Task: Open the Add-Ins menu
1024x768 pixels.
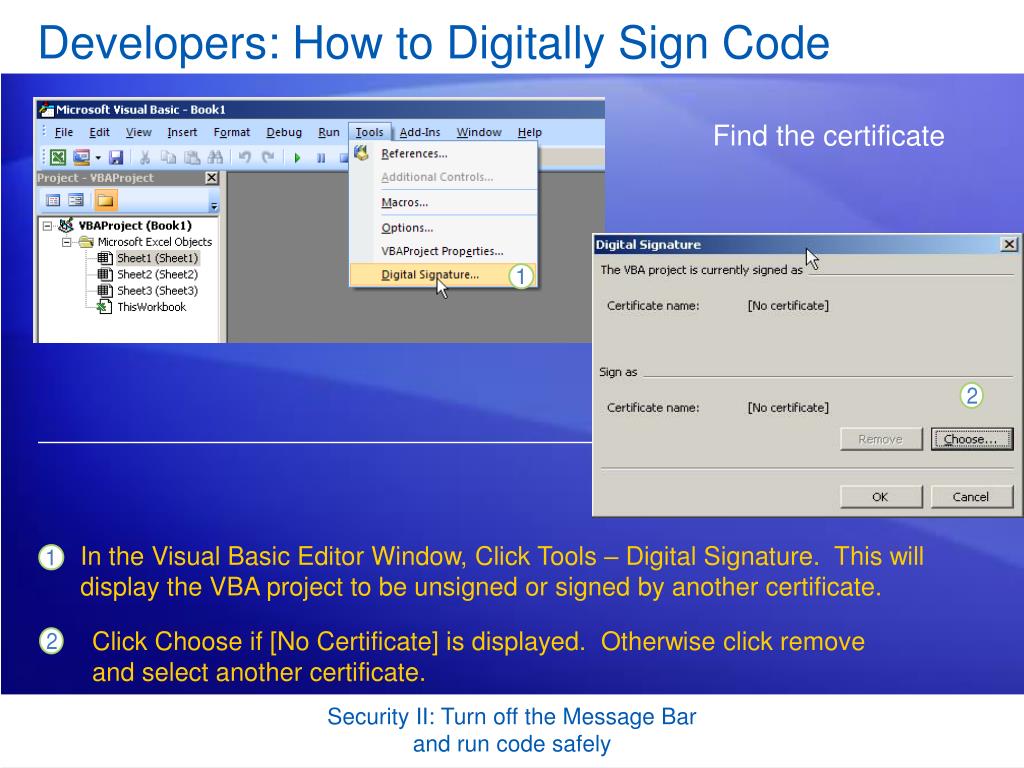Action: [x=420, y=132]
